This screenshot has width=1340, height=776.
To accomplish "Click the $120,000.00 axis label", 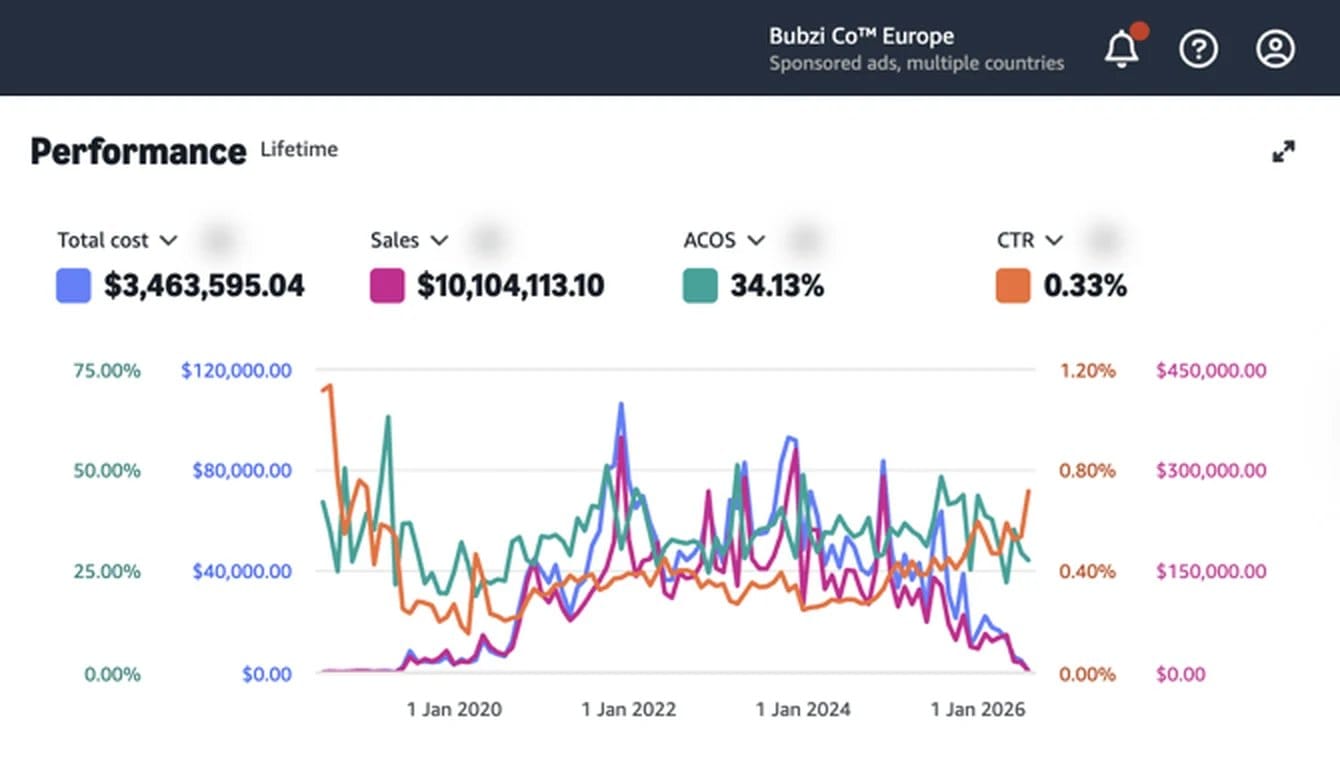I will (236, 370).
